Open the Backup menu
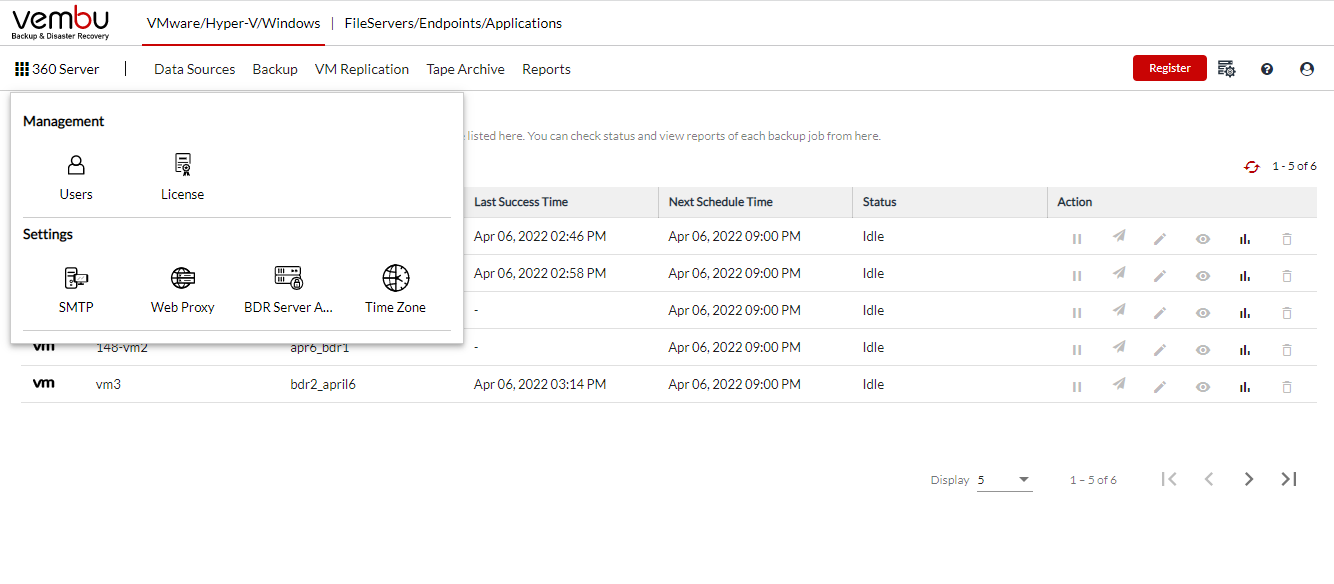1334x584 pixels. click(x=275, y=69)
